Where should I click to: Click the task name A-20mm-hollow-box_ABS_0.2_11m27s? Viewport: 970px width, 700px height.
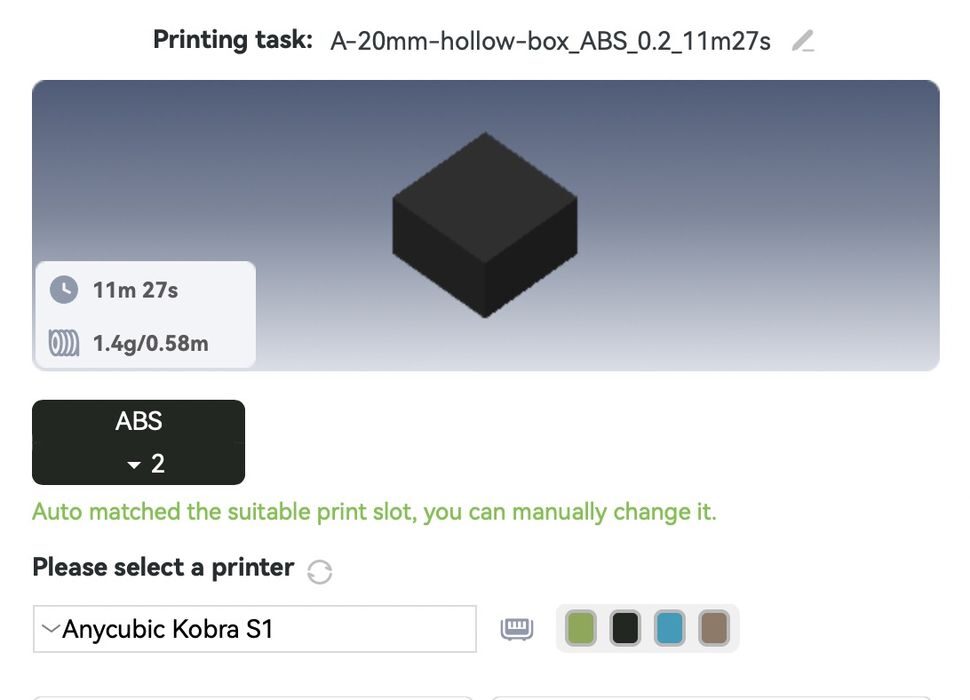pos(550,41)
